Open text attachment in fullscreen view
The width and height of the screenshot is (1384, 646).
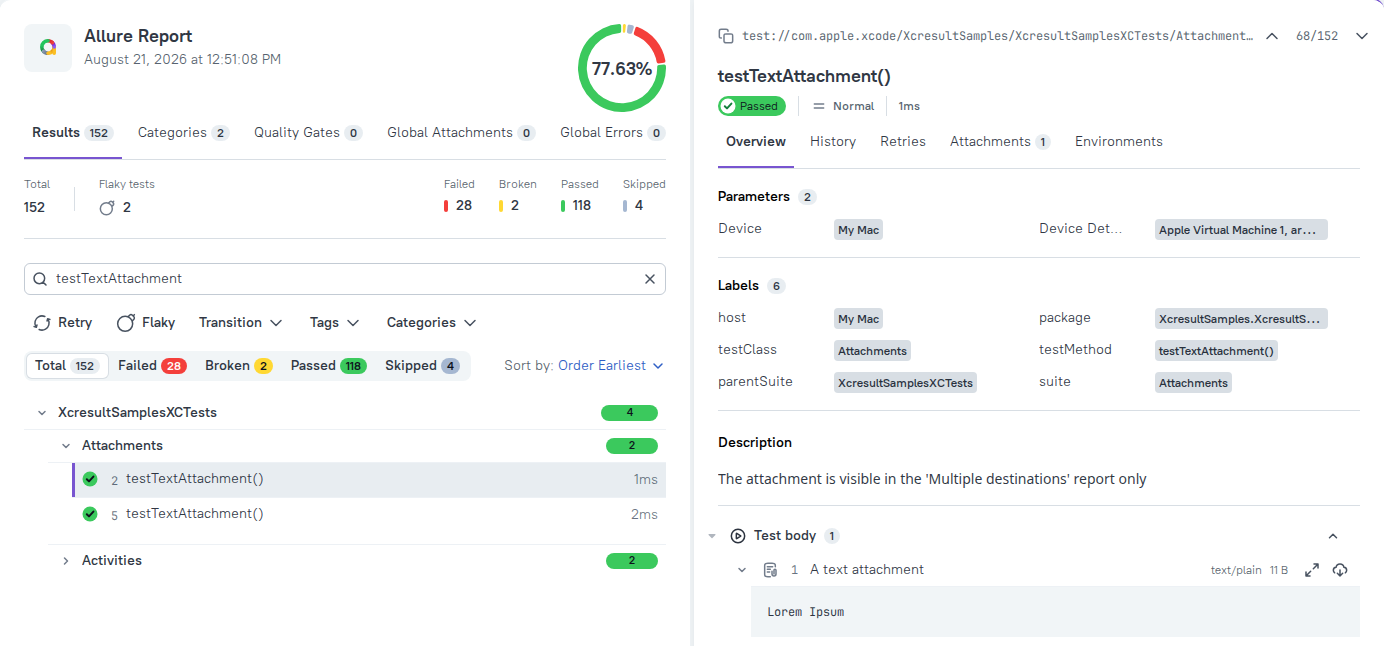point(1312,570)
